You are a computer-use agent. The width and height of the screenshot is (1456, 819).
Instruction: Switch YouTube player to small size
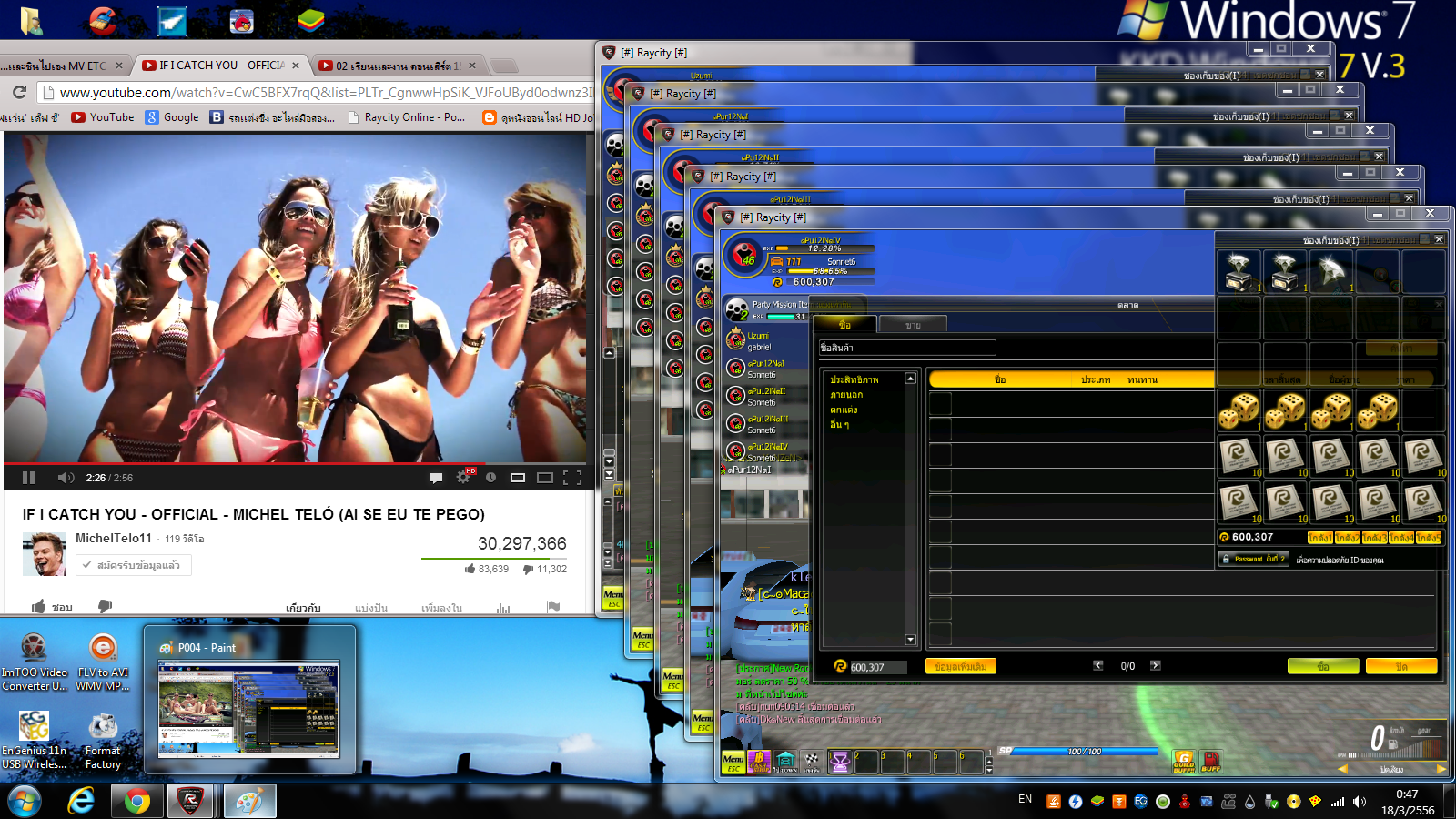click(x=518, y=478)
